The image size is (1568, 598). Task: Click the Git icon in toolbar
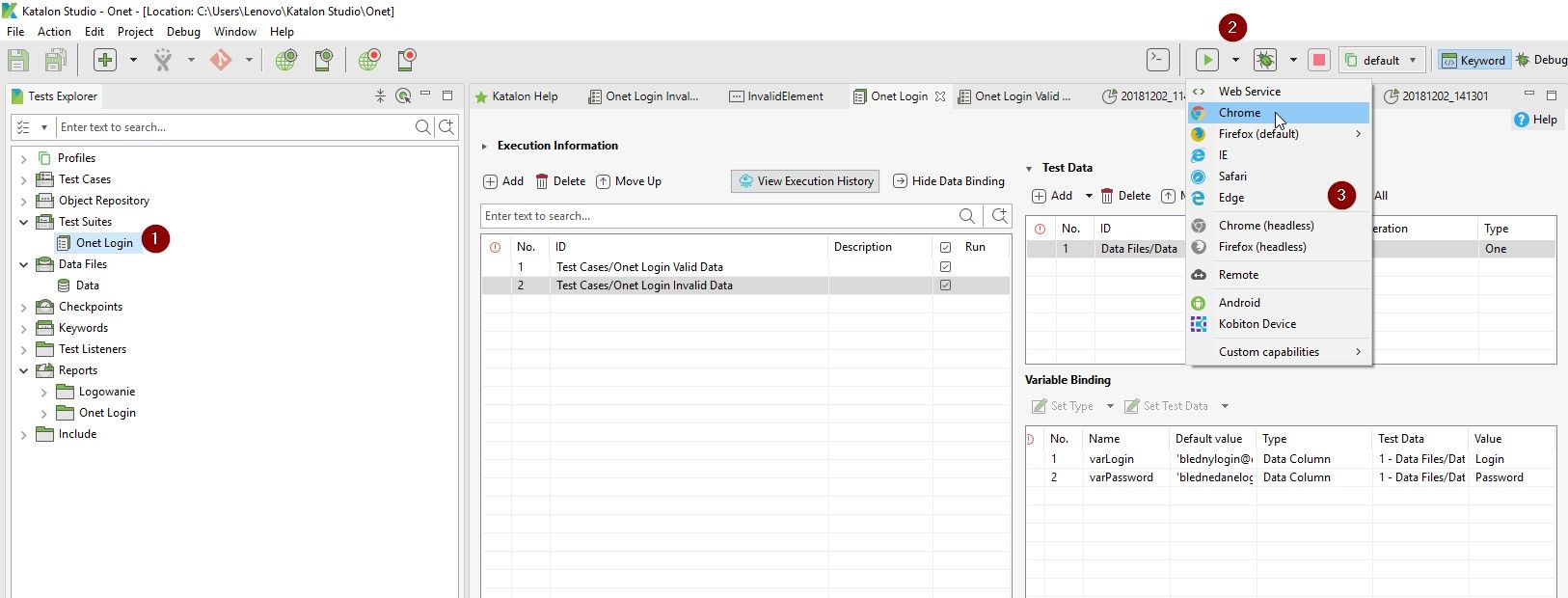pyautogui.click(x=221, y=60)
